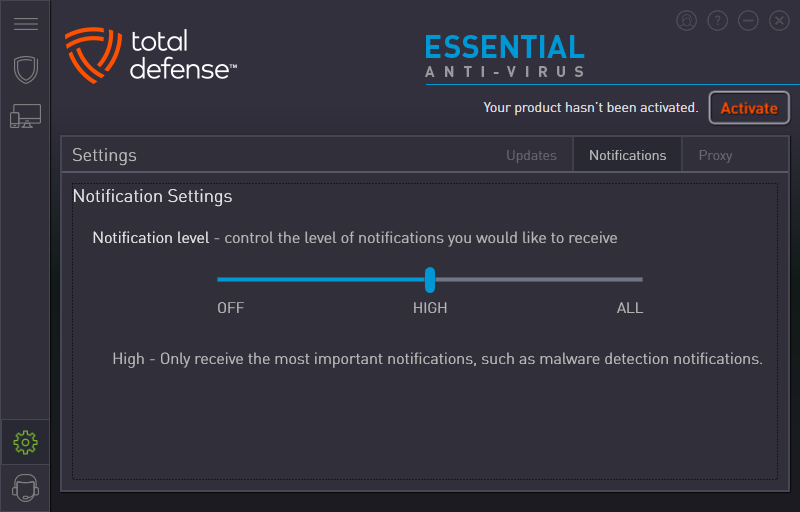Select the Notifications tab
Screen dimensions: 800x512
pos(627,155)
